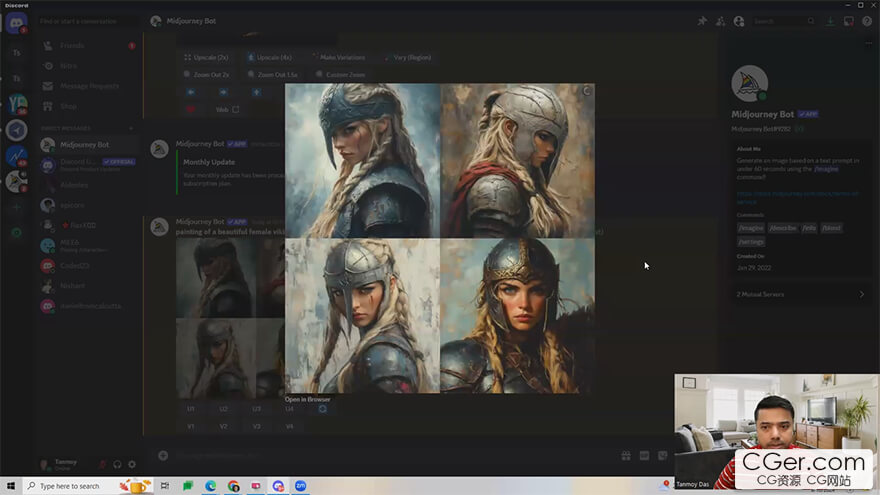
Task: Open the Nitro tab
Action: pos(88,66)
